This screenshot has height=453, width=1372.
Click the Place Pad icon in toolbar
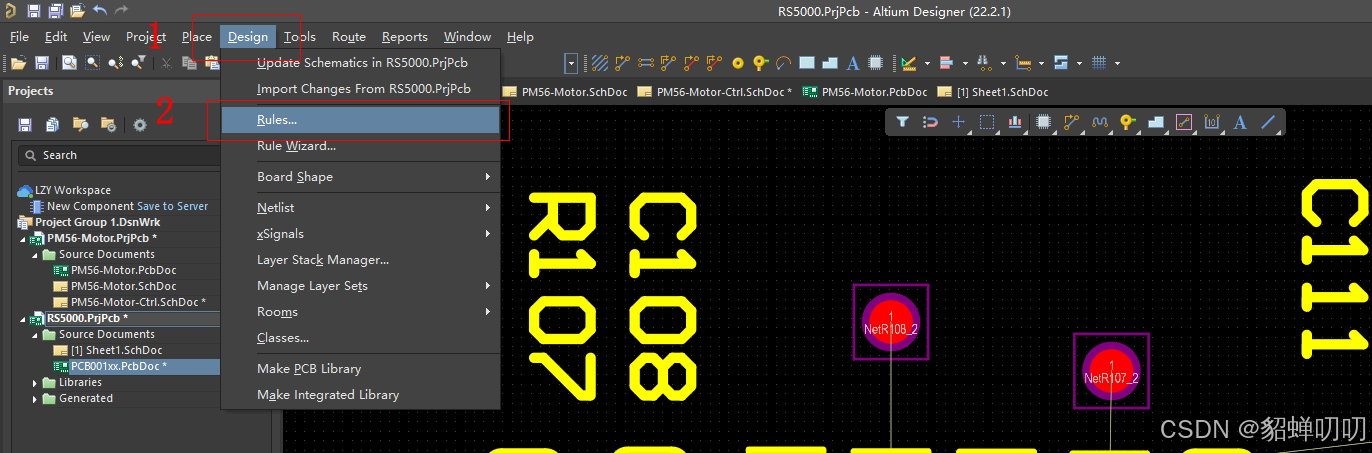click(738, 63)
